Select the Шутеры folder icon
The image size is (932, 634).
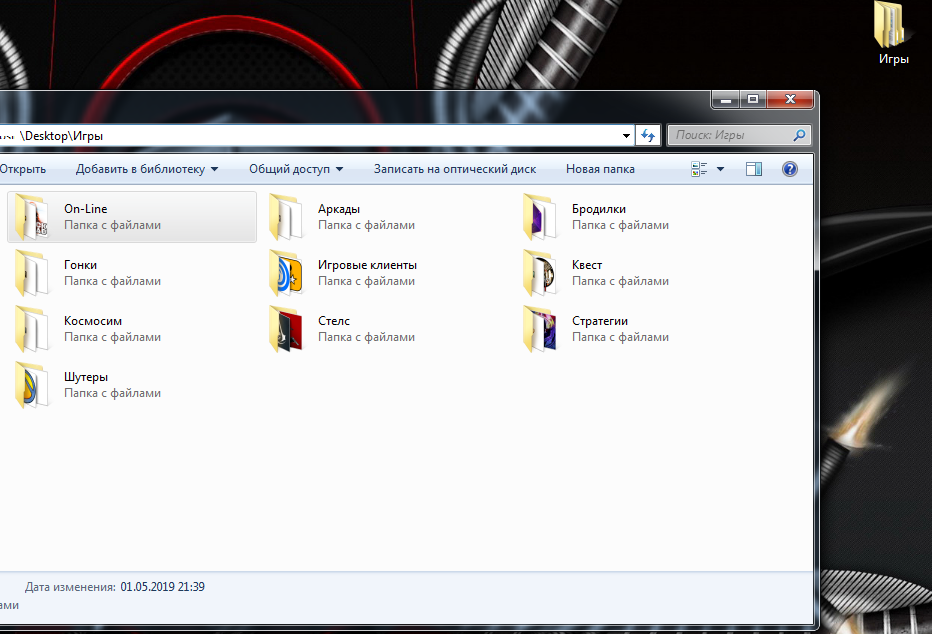pos(32,385)
